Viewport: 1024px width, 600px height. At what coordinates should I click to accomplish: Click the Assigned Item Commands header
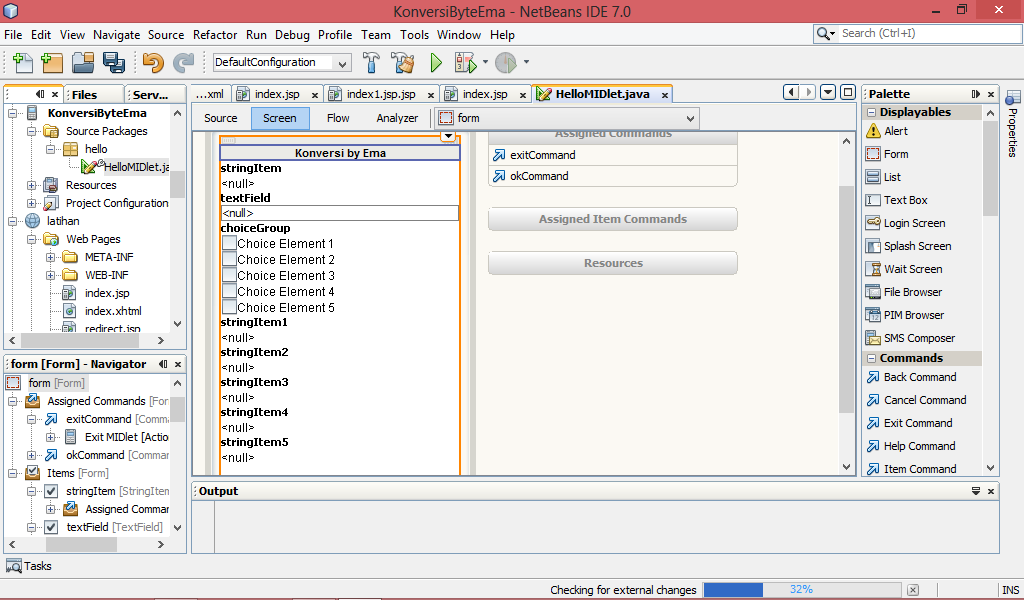click(x=613, y=219)
